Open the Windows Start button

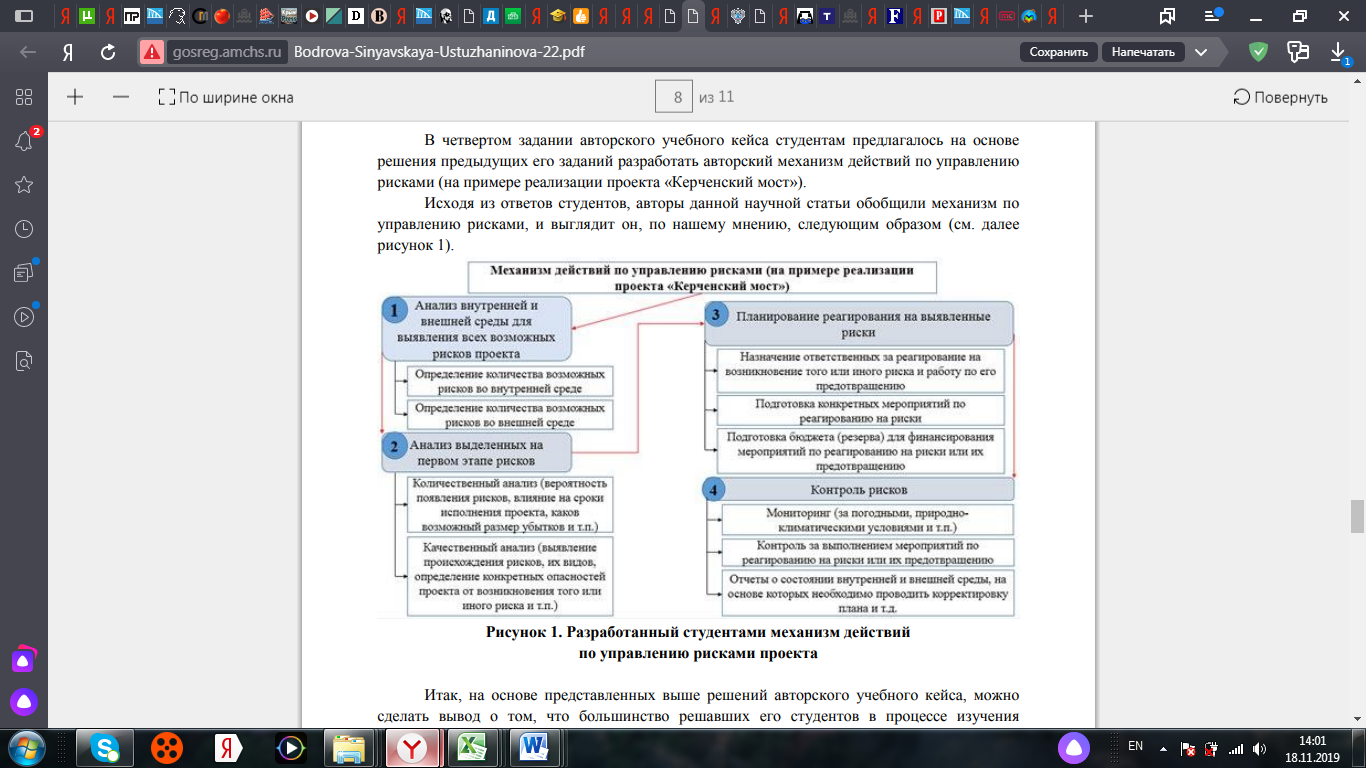coord(25,747)
